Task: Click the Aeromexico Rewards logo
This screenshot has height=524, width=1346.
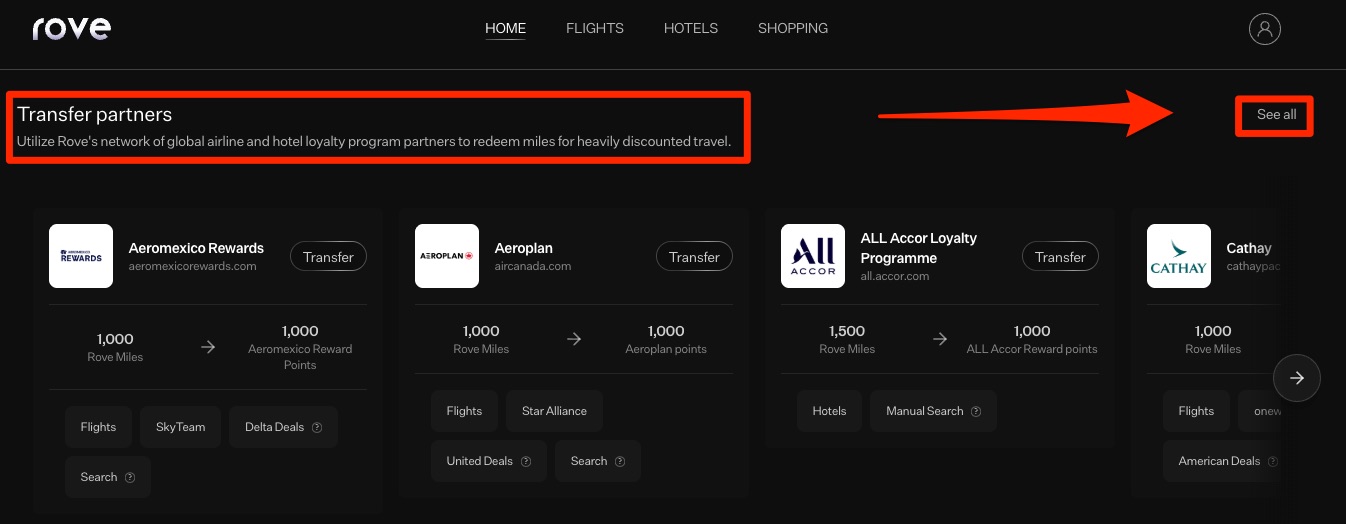Action: 81,256
